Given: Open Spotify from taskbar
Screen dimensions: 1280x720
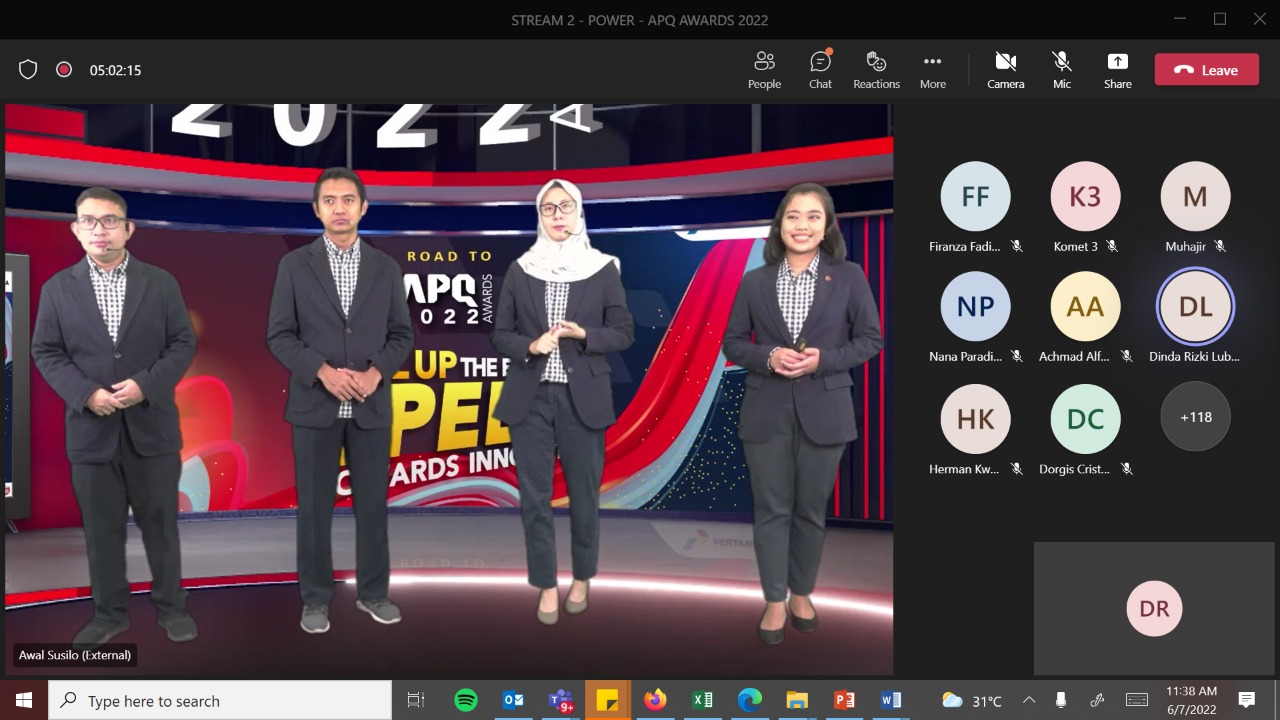Looking at the screenshot, I should [465, 700].
